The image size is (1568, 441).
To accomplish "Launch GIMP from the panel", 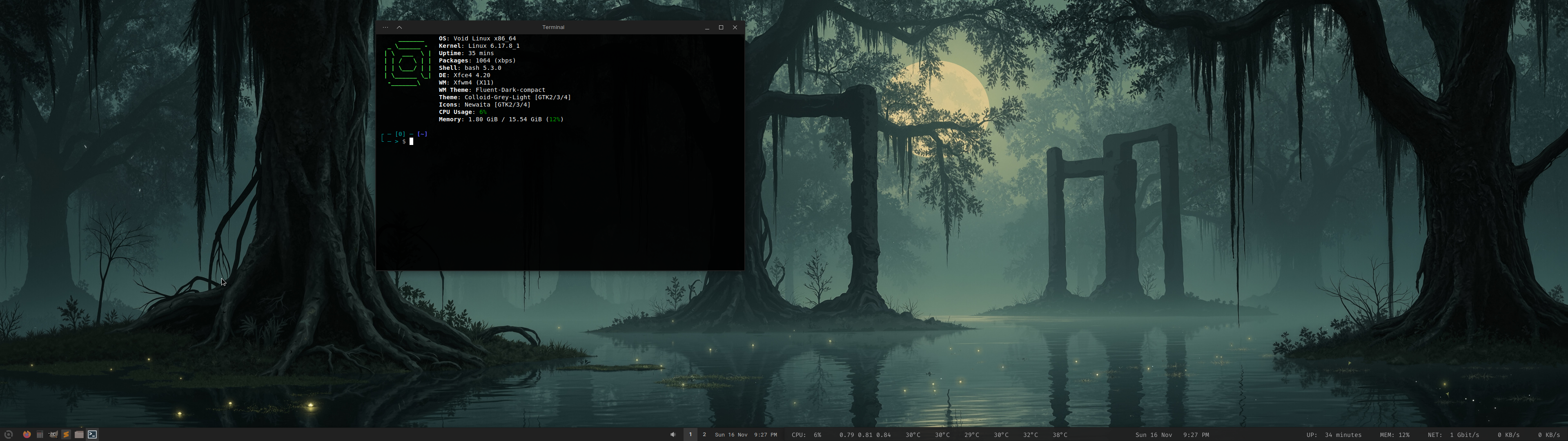I will pyautogui.click(x=53, y=434).
